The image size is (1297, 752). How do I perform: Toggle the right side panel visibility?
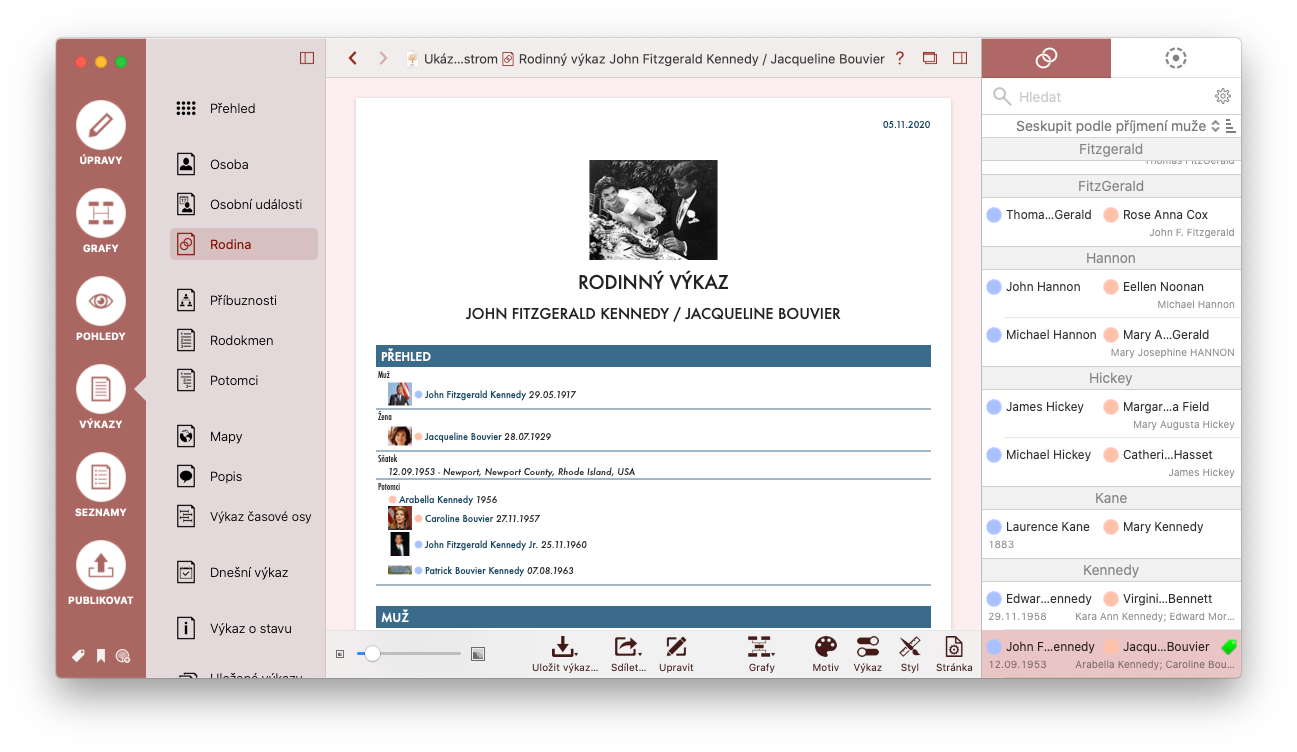[x=960, y=58]
